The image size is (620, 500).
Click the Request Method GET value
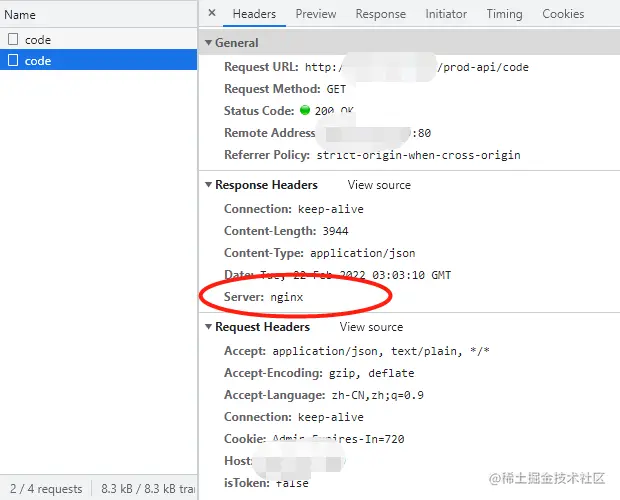pos(336,89)
